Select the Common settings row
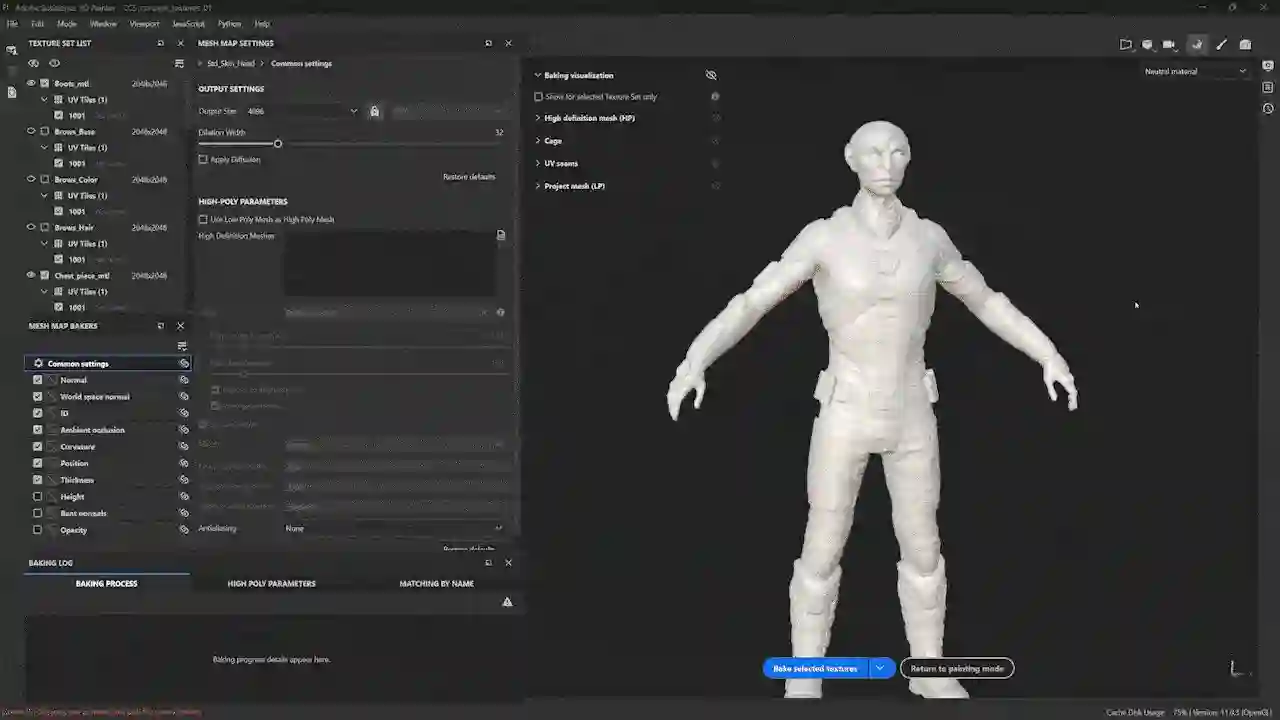Screen dimensions: 1280x720 click(x=107, y=363)
